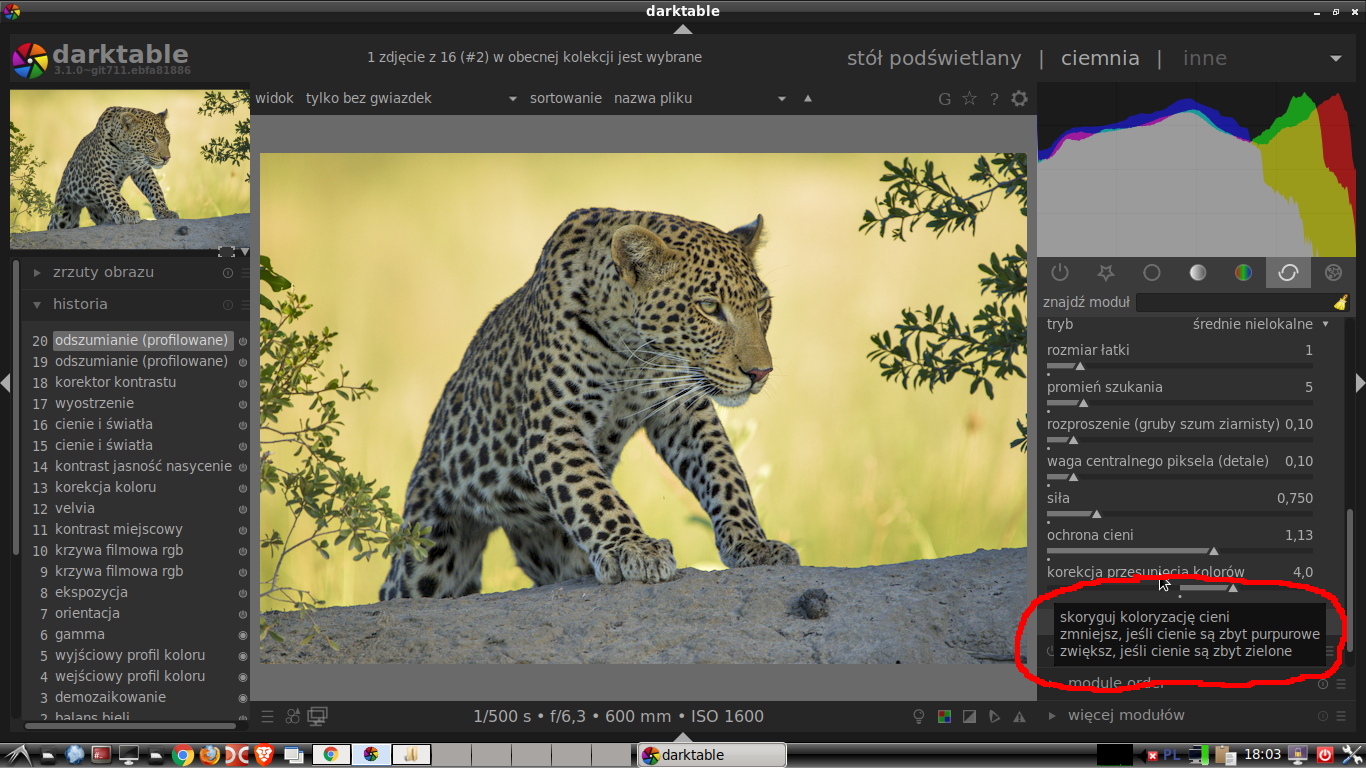This screenshot has height=768, width=1366.
Task: Open the favorite modules star group
Action: [1105, 272]
